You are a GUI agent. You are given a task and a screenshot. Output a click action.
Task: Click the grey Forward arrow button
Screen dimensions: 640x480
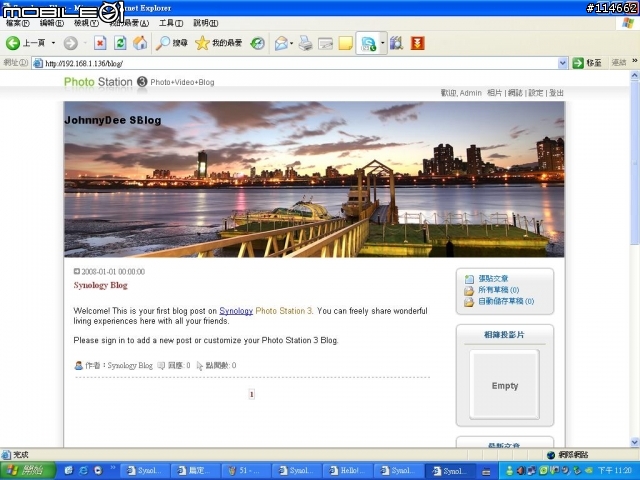(70, 43)
